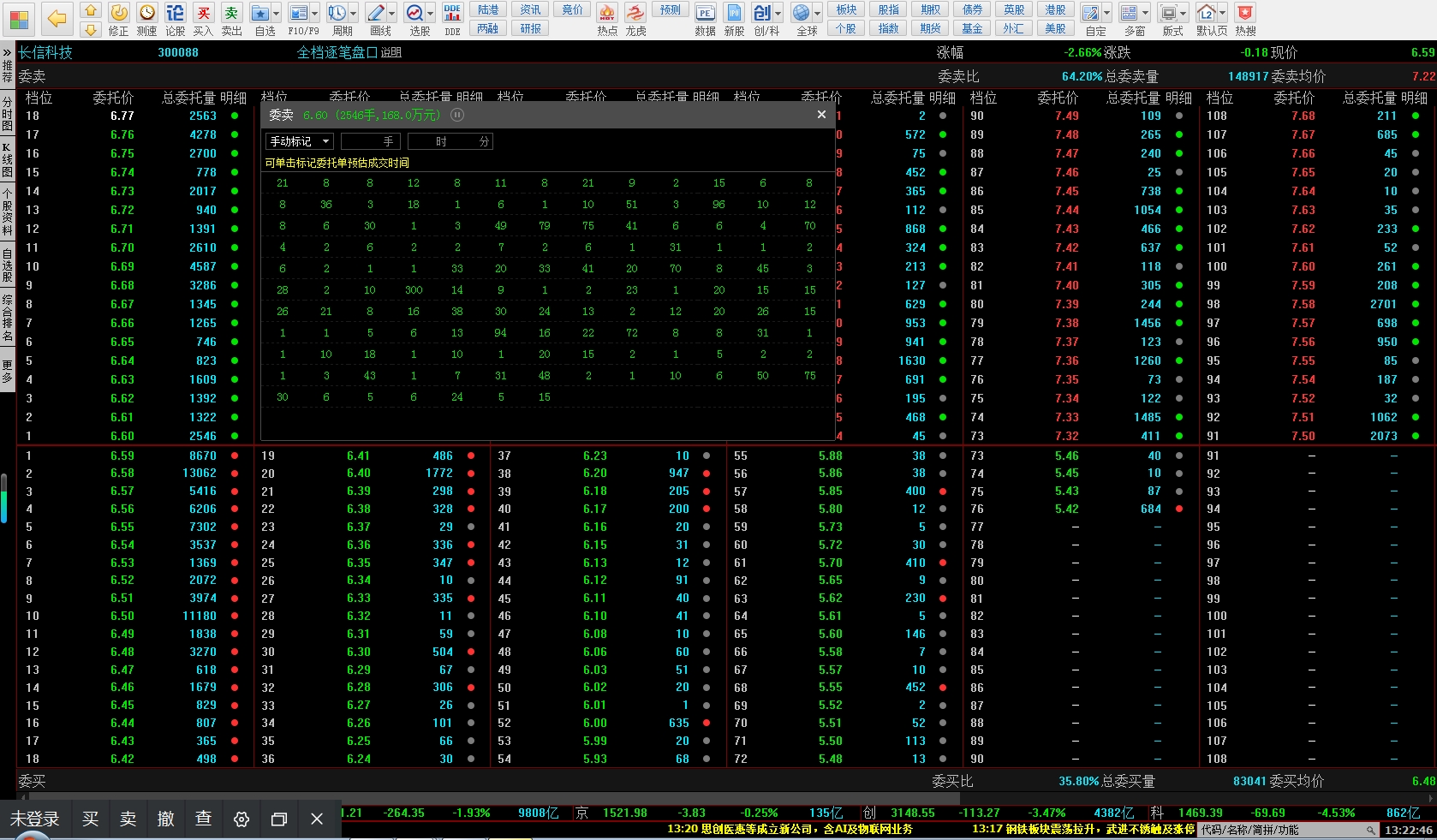Click the 美股 US stocks button
Viewport: 1437px width, 840px height.
[1056, 28]
